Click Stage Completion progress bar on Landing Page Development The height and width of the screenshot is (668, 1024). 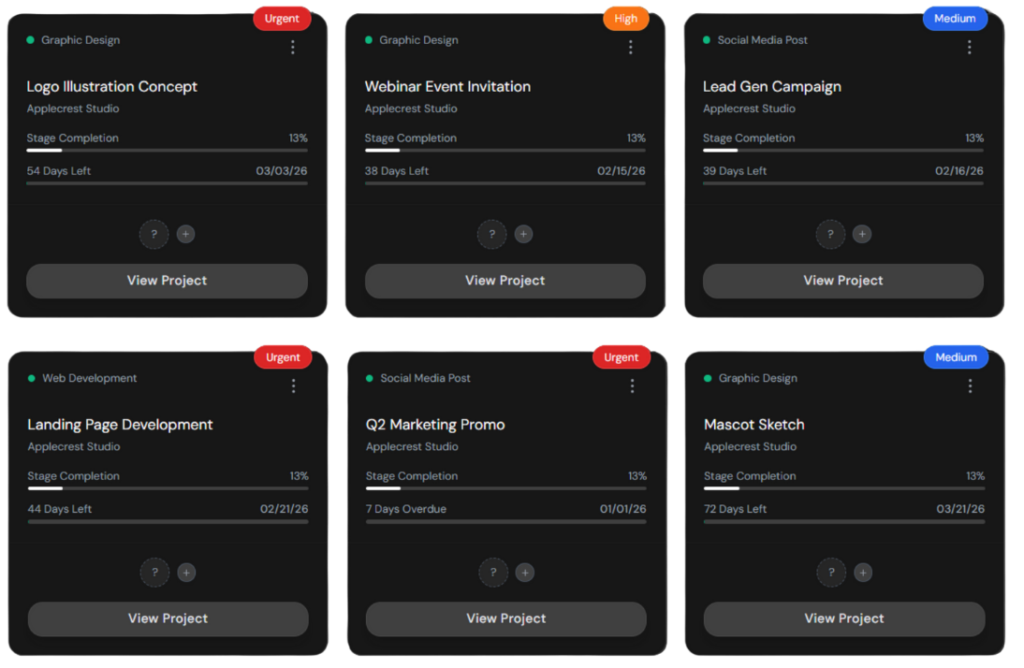168,488
